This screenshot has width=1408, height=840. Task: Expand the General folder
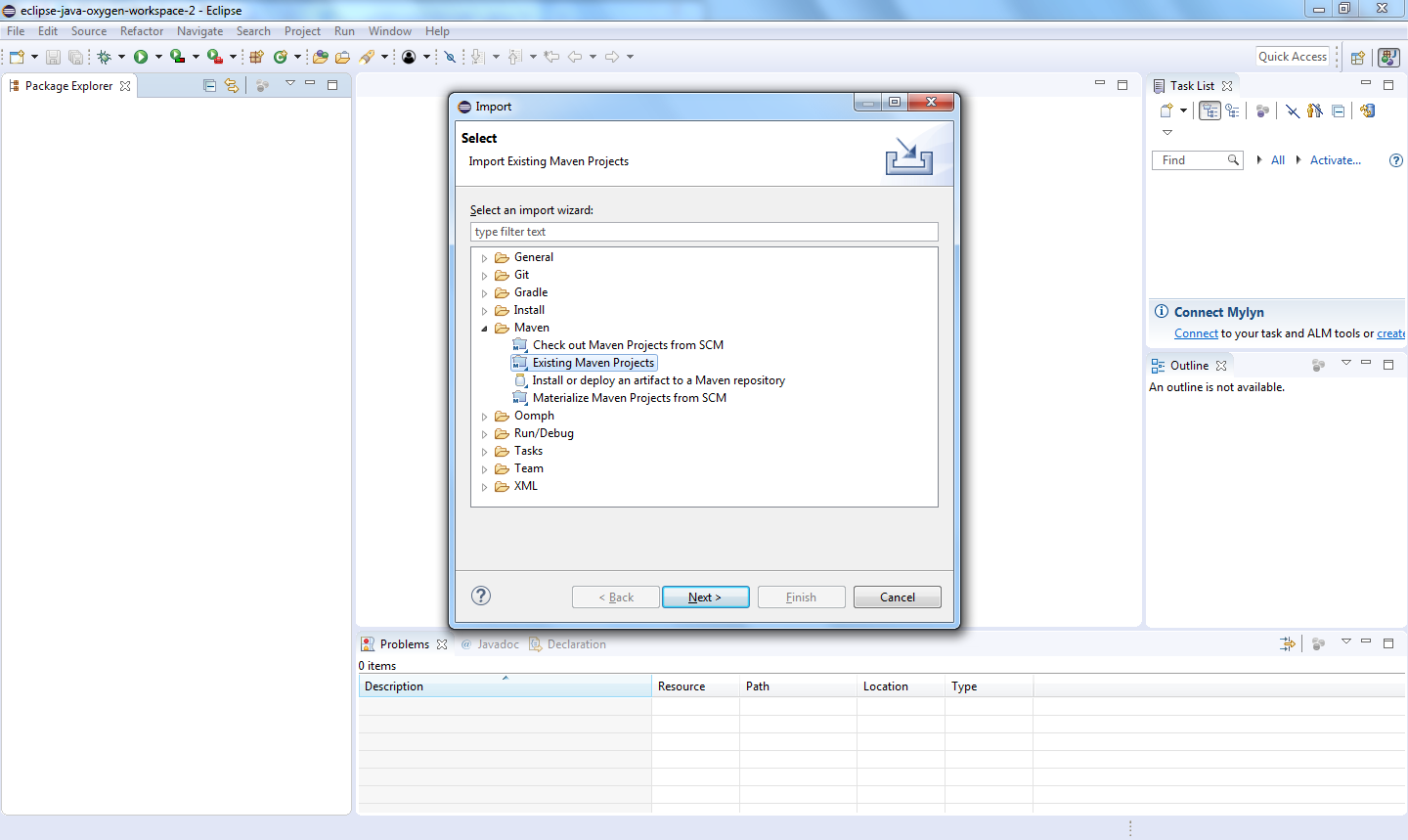pos(484,258)
